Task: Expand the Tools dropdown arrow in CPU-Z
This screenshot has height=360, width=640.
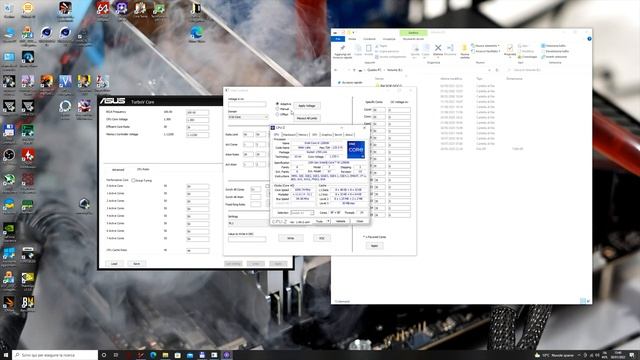Action: tap(328, 221)
